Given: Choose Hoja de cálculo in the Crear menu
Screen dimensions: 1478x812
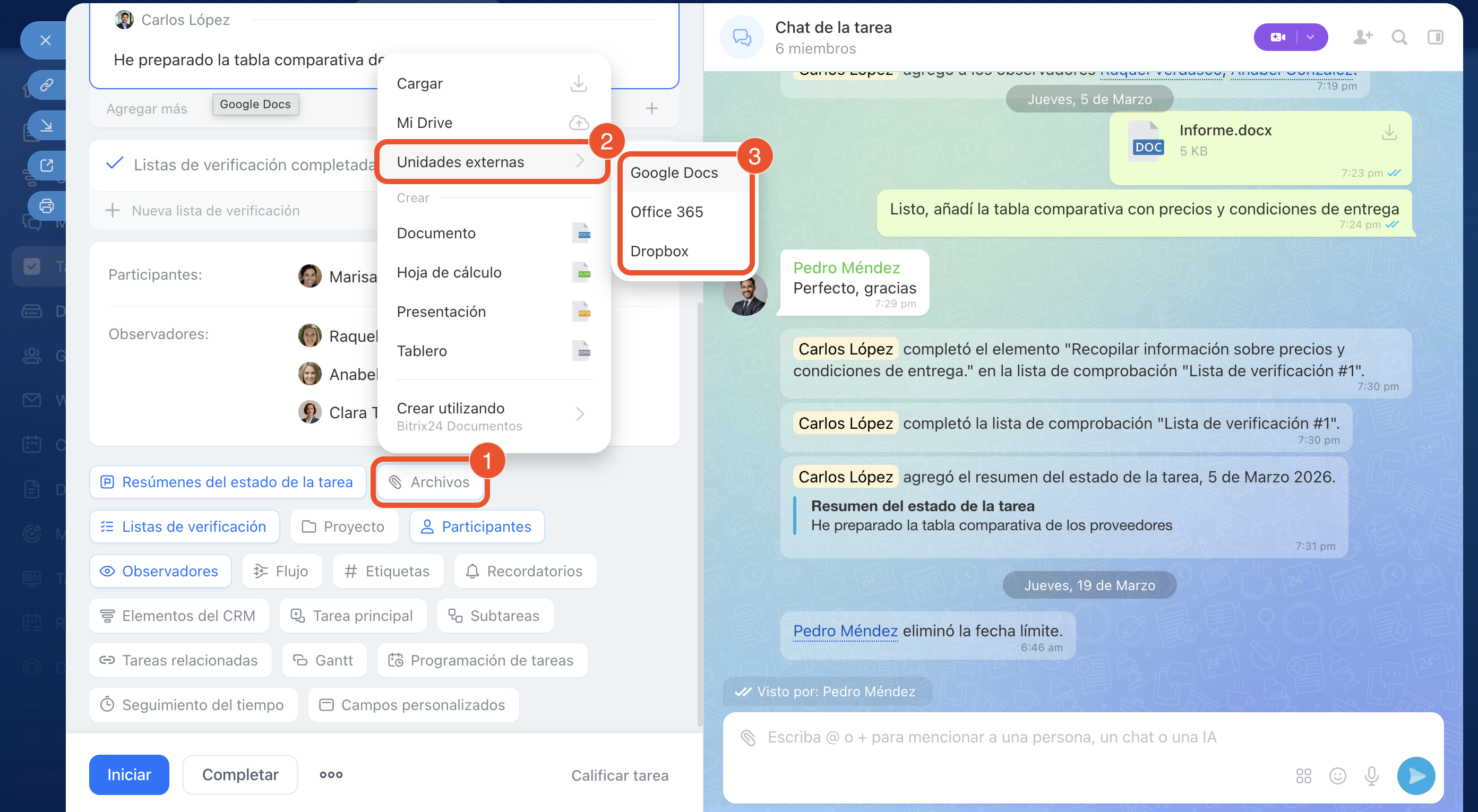Looking at the screenshot, I should tap(449, 272).
